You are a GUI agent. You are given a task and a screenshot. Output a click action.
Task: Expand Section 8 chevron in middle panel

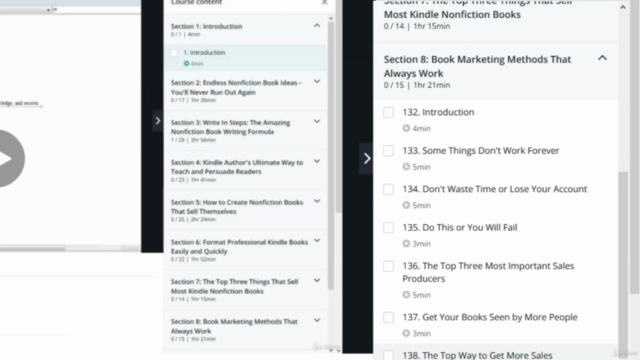click(x=317, y=320)
